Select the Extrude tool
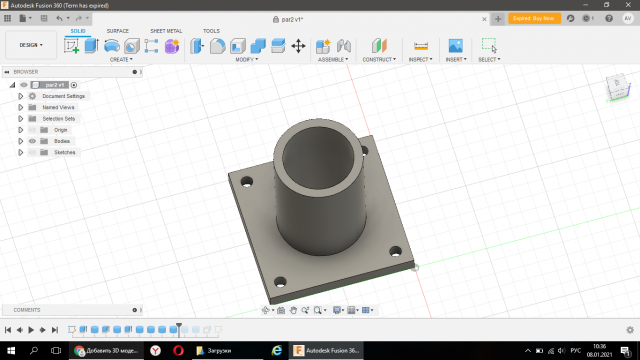This screenshot has height=360, width=640. coord(91,46)
